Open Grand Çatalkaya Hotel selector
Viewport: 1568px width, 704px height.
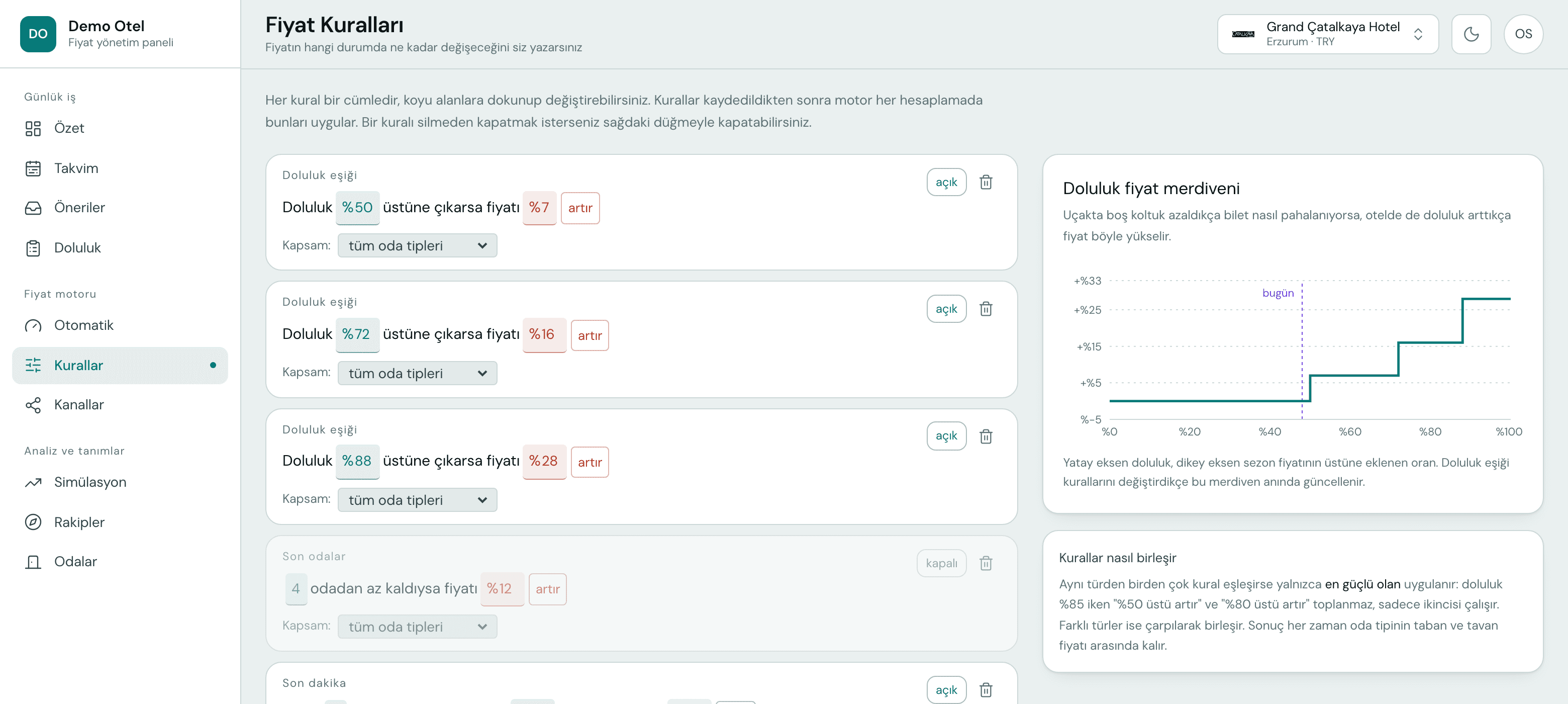1328,34
